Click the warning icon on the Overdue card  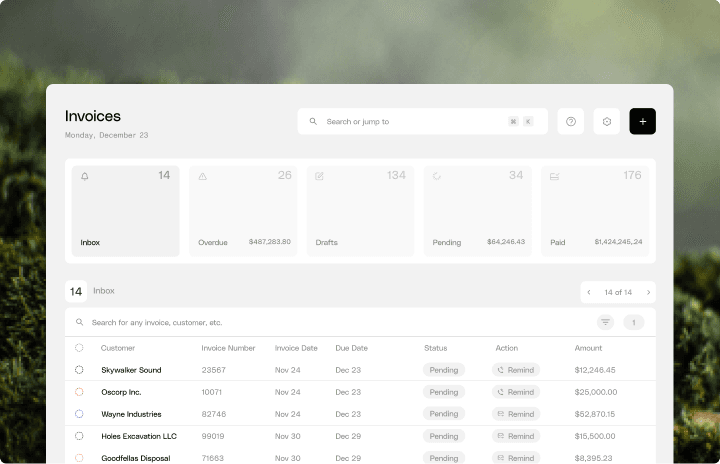(202, 176)
